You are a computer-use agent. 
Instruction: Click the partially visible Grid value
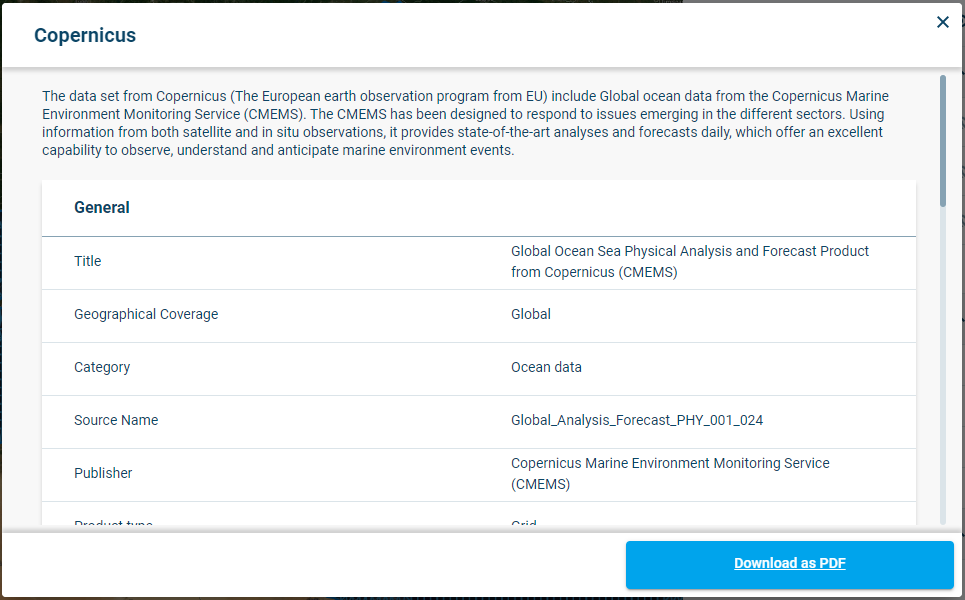pyautogui.click(x=524, y=524)
